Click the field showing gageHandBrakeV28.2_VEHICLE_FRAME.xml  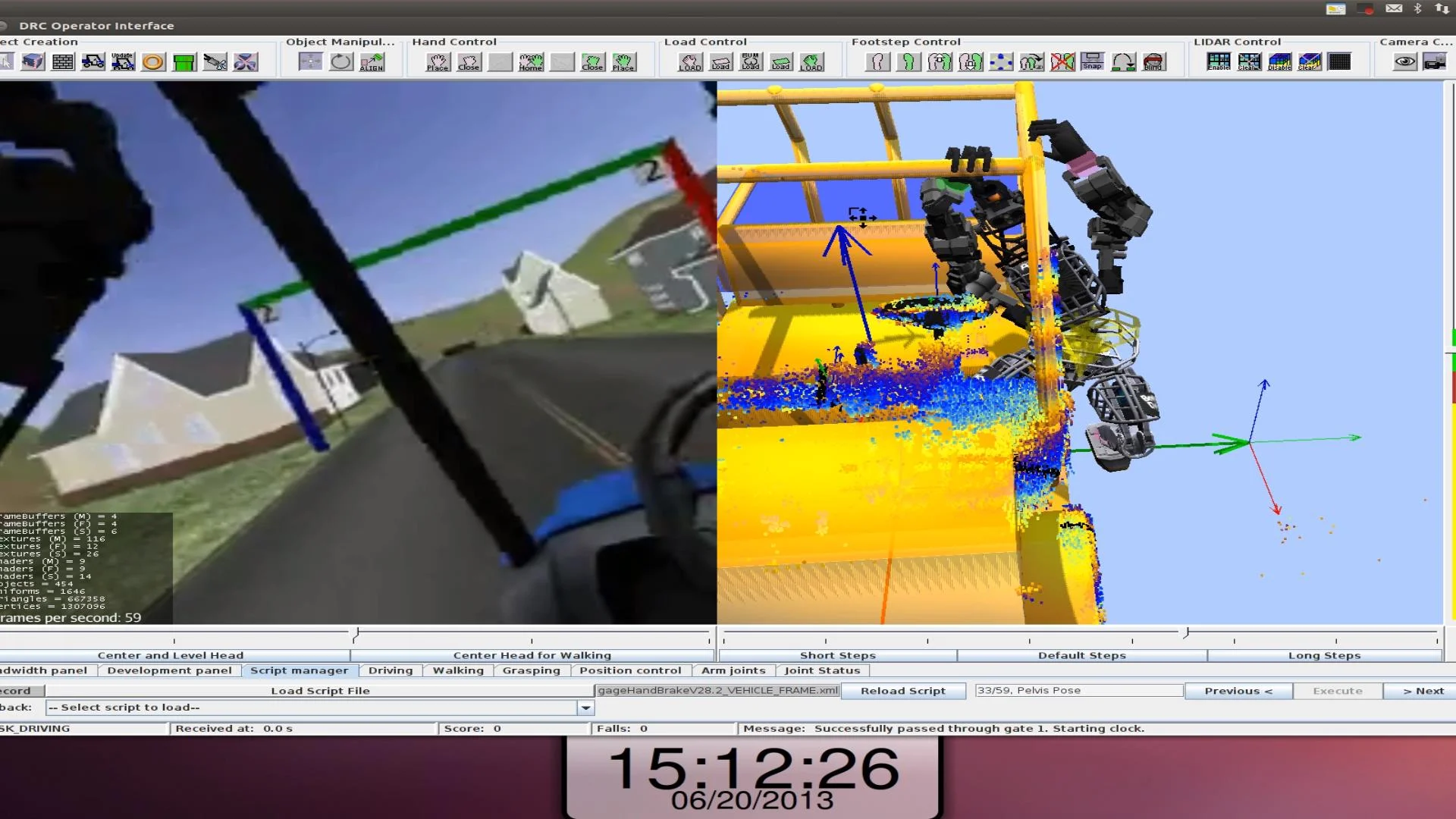point(717,691)
